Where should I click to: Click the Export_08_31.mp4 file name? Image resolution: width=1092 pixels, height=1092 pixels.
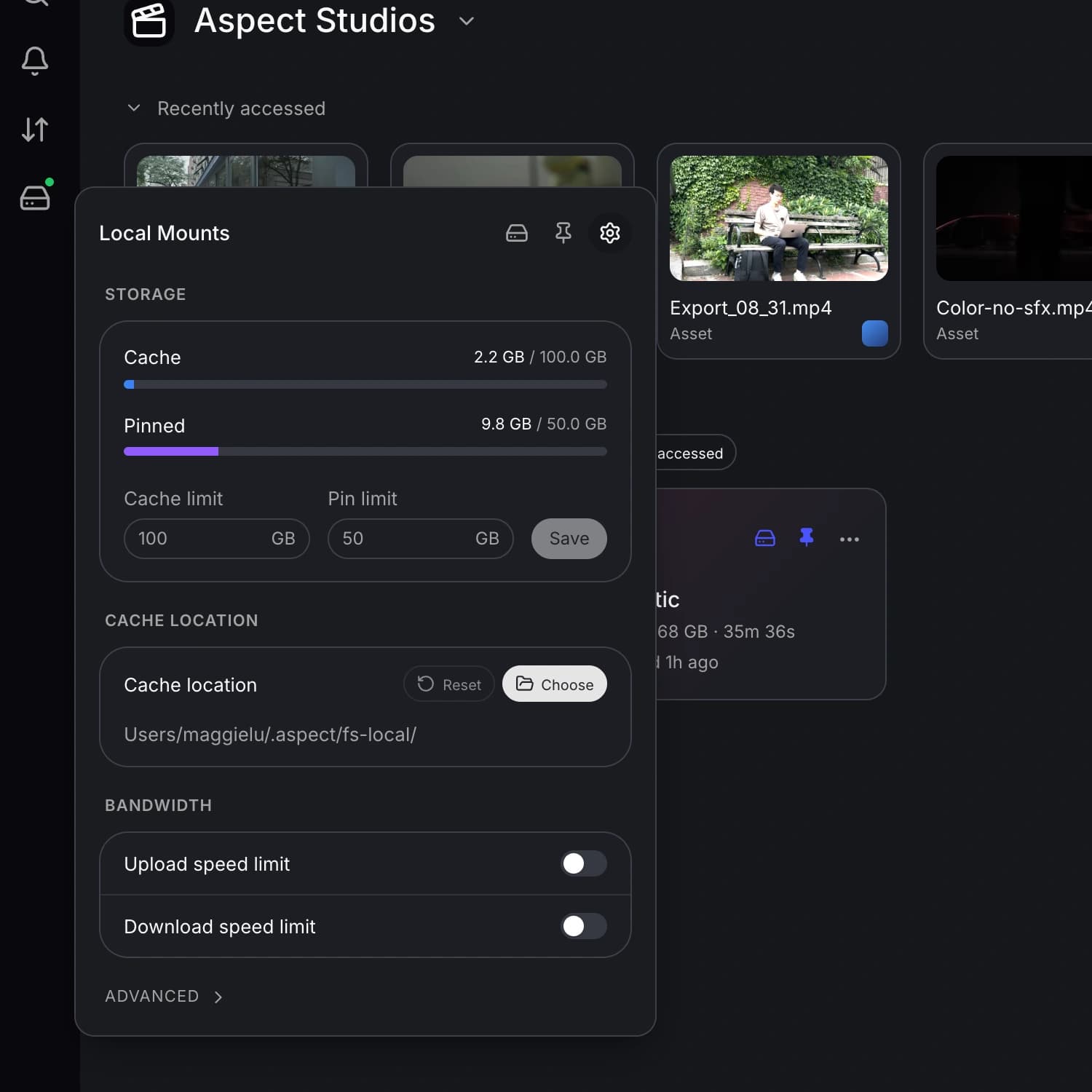pos(751,308)
